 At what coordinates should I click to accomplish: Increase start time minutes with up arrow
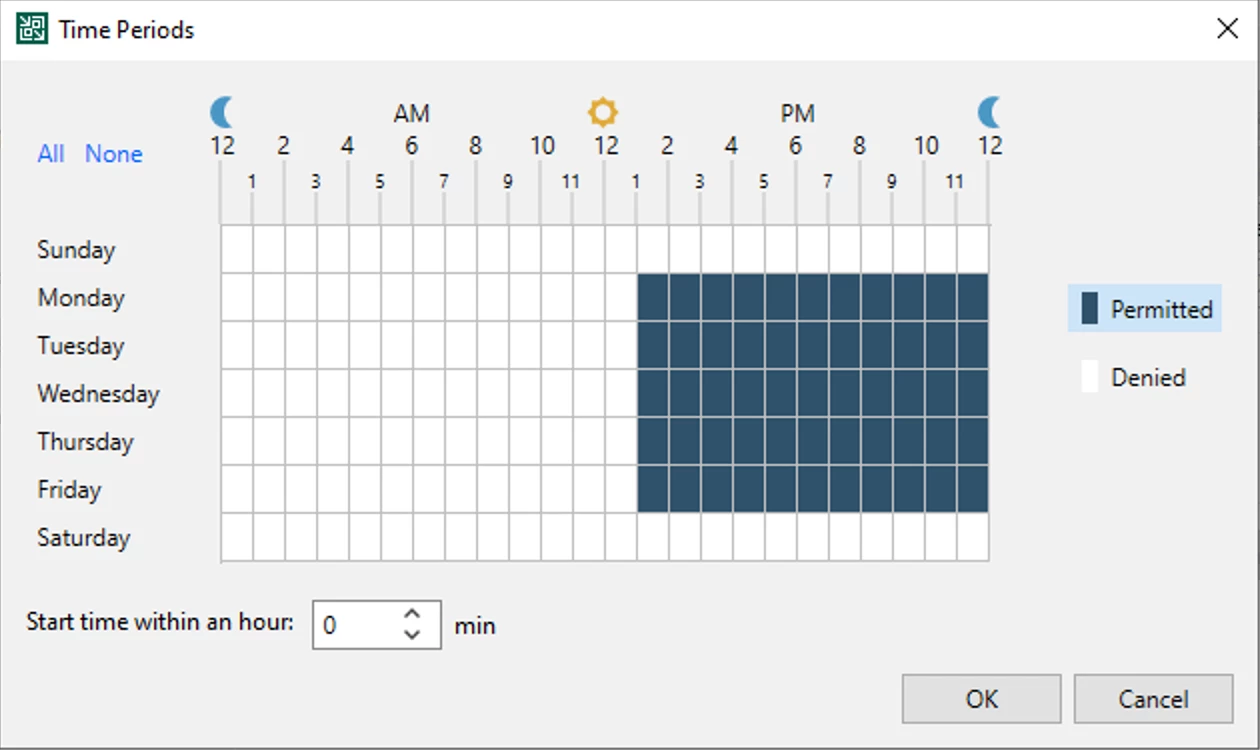(x=412, y=614)
